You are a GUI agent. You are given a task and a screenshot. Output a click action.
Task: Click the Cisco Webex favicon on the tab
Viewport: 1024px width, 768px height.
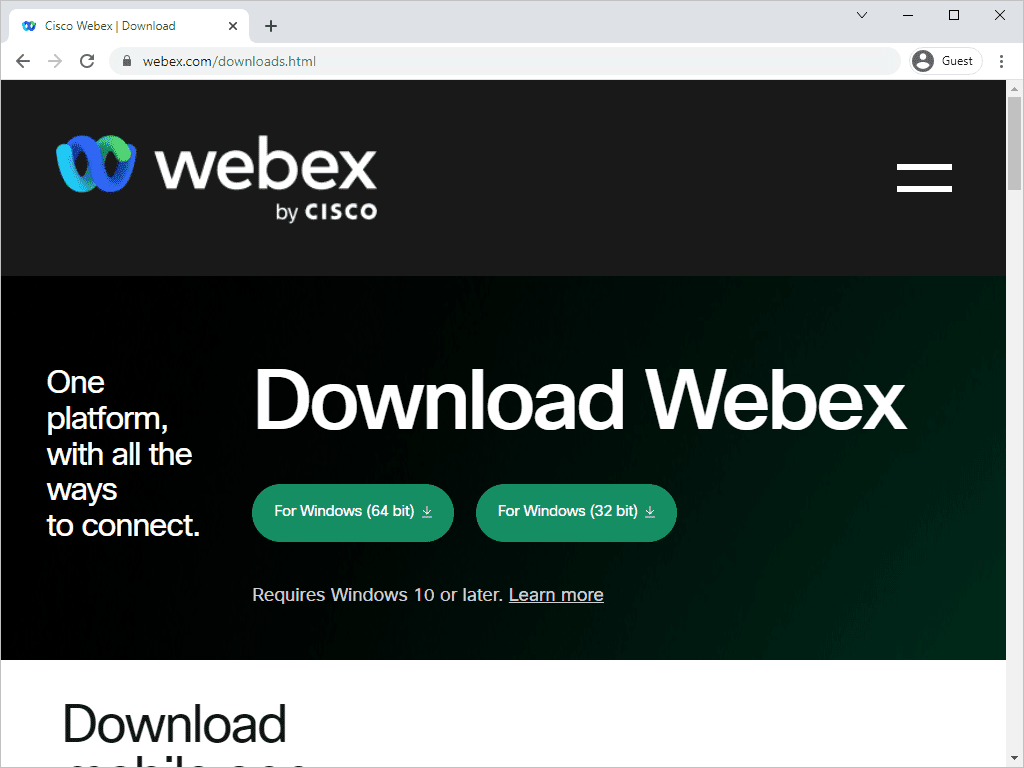click(27, 25)
